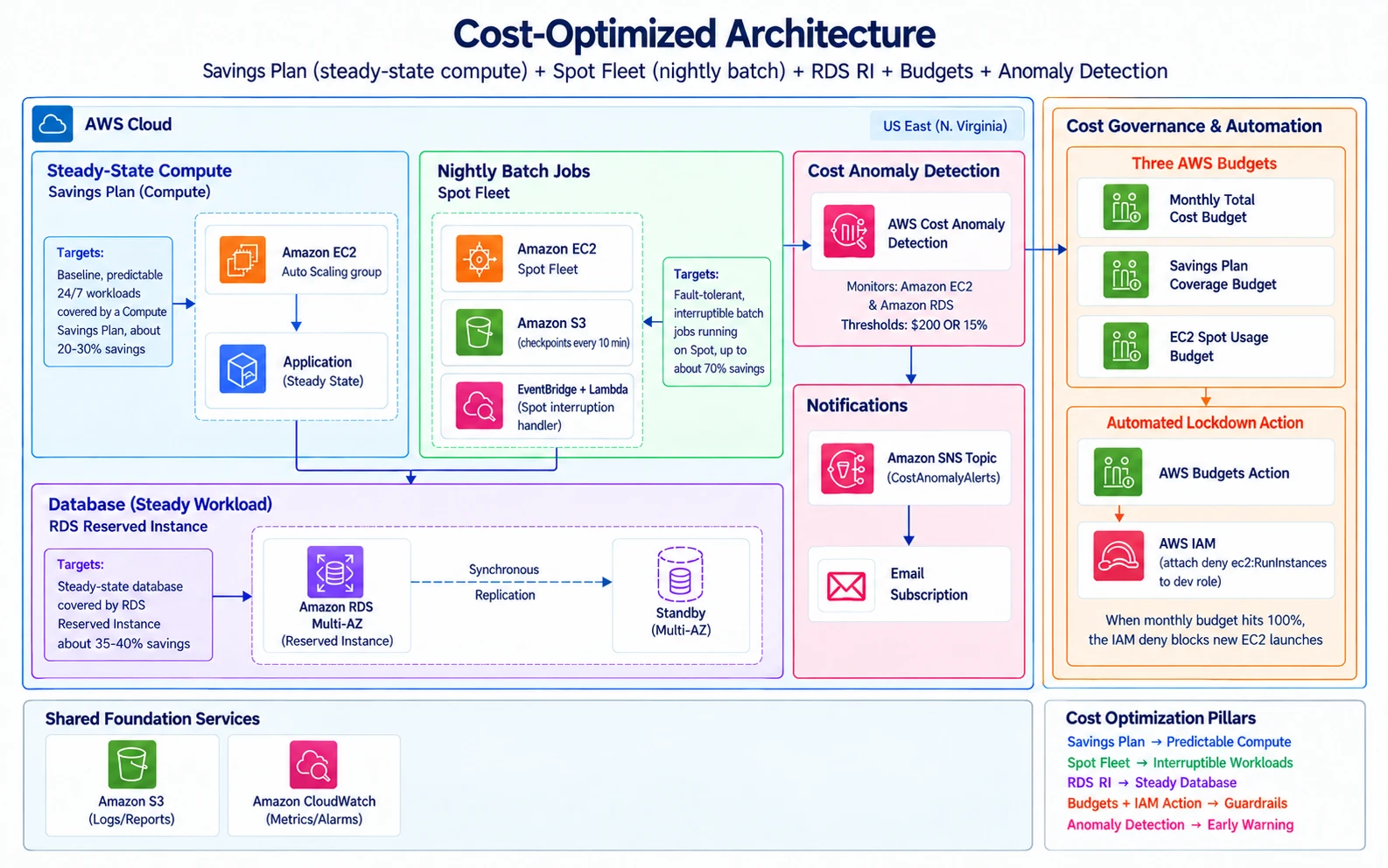This screenshot has width=1388, height=868.
Task: Click the "Cost Optimization Pillars" heading
Action: [1160, 717]
